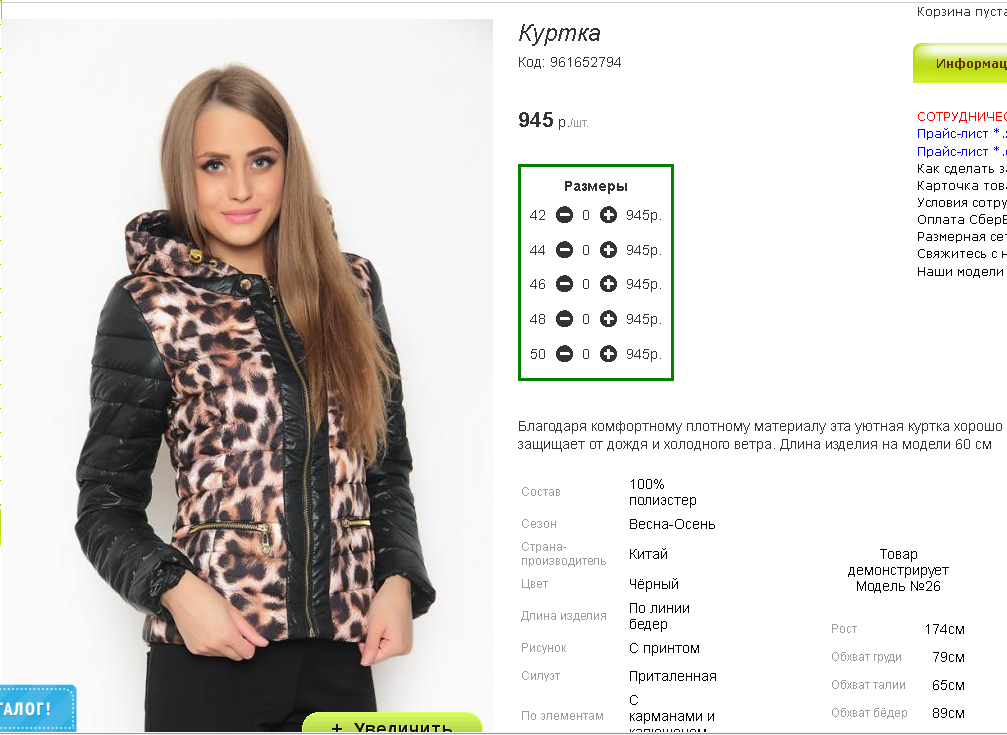This screenshot has width=1007, height=735.
Task: Open the Наши модели link
Action: coord(960,272)
